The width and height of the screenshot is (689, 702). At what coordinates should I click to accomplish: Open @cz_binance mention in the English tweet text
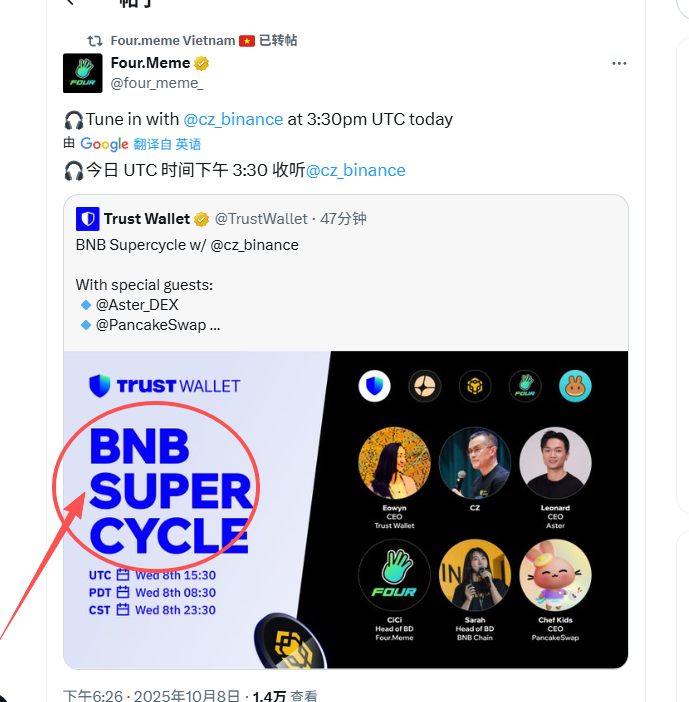[233, 119]
